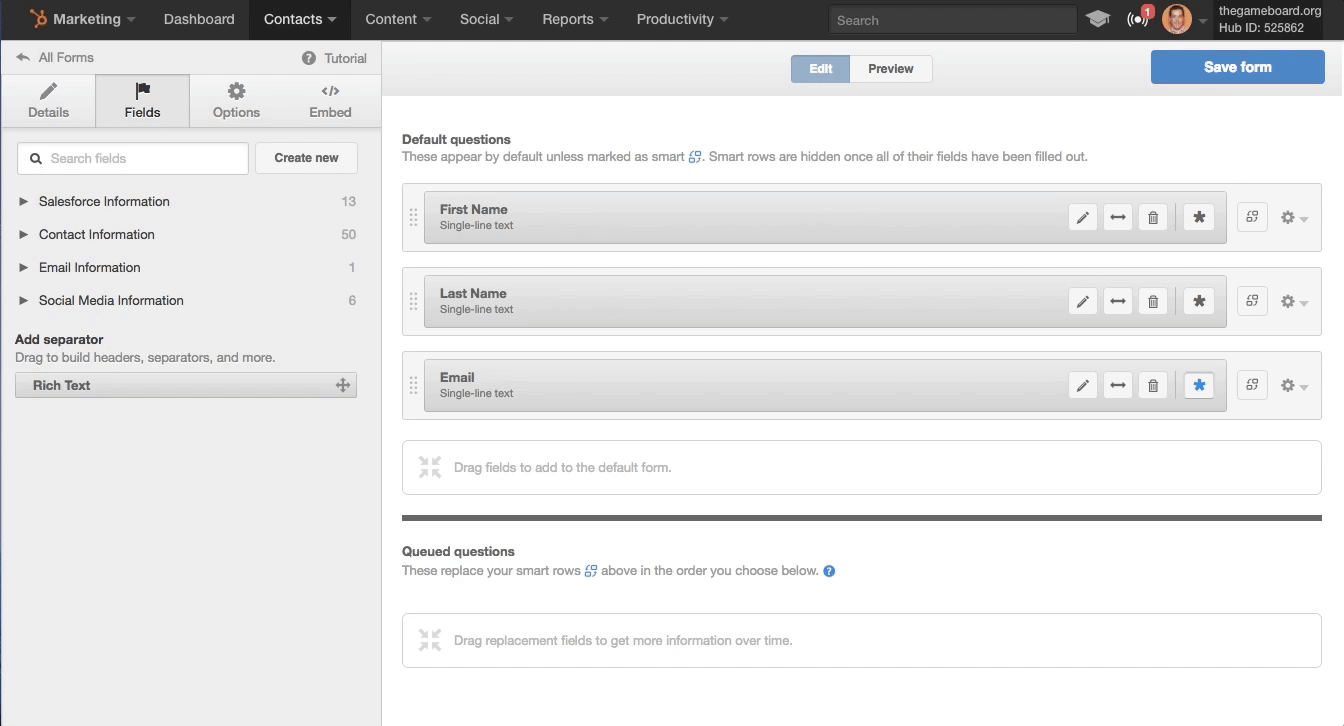This screenshot has width=1344, height=726.
Task: Click the width resize arrows icon for Email
Action: (1118, 385)
